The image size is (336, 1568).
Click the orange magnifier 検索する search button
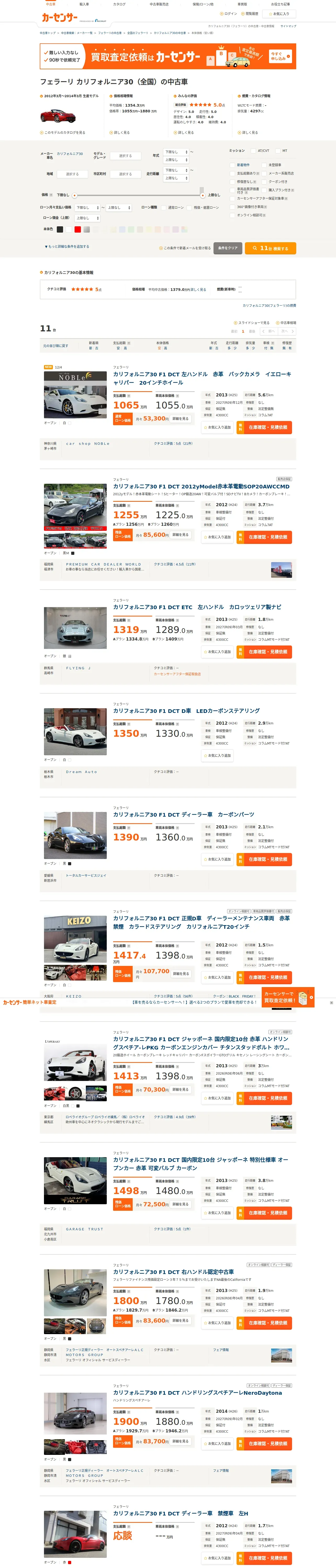coord(270,248)
